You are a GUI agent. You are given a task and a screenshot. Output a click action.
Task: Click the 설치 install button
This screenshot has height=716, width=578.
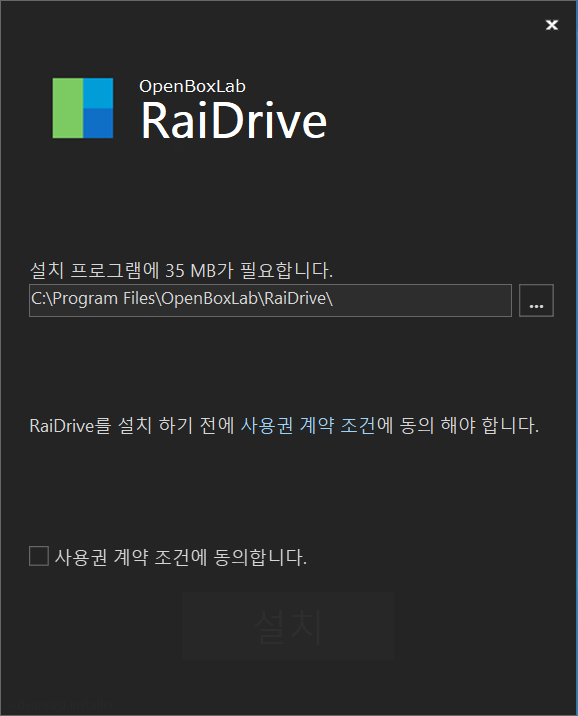click(289, 626)
